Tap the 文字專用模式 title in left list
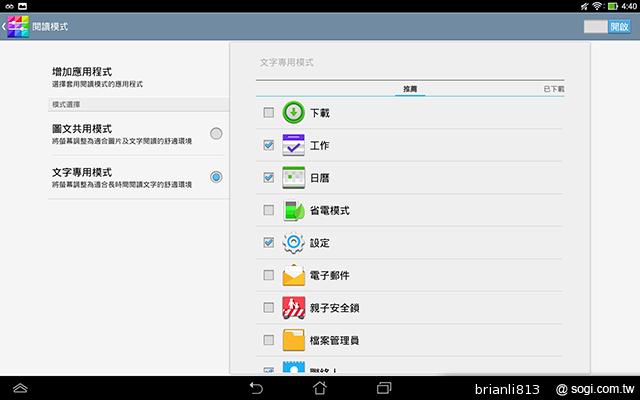The image size is (640, 400). 82,172
